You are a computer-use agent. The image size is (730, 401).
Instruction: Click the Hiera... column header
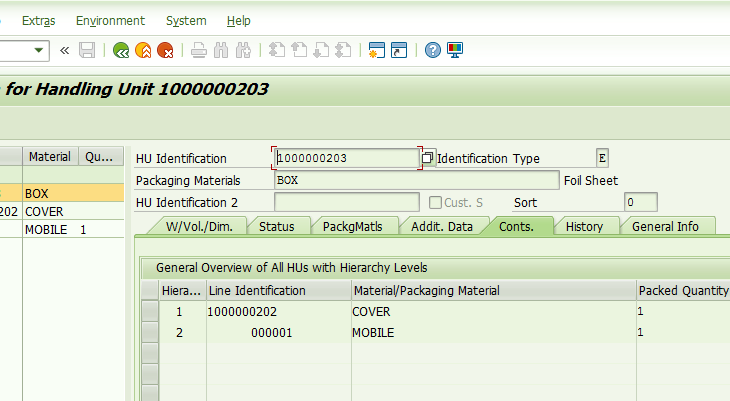(182, 290)
